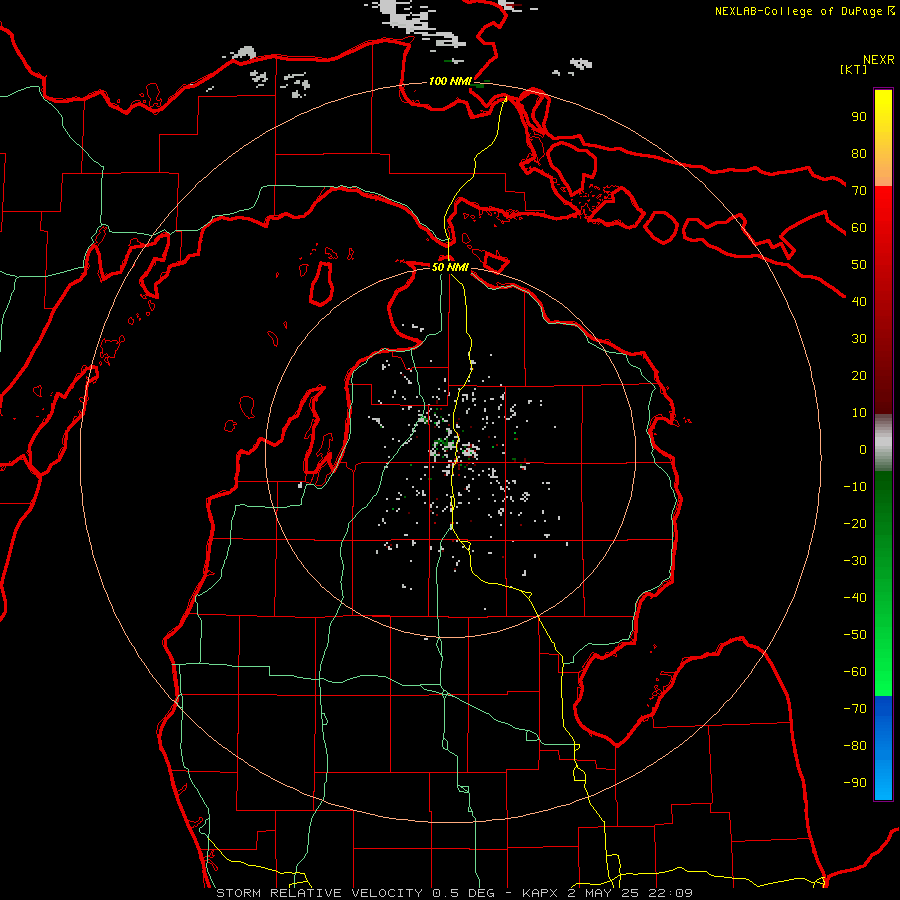Click the 40 value on velocity scale
The height and width of the screenshot is (900, 900).
pos(859,301)
